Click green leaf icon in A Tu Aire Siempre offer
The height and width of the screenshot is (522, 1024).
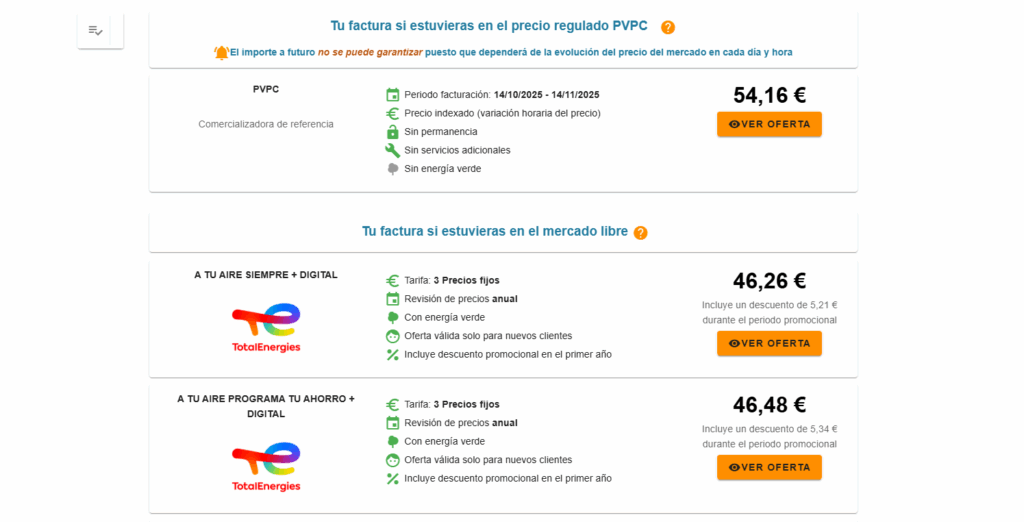pos(393,317)
